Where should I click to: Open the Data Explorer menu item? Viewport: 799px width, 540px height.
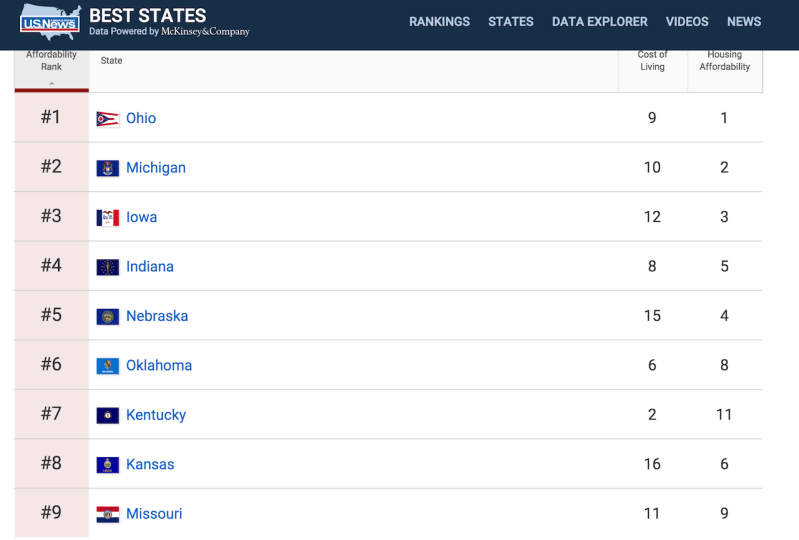[x=599, y=22]
